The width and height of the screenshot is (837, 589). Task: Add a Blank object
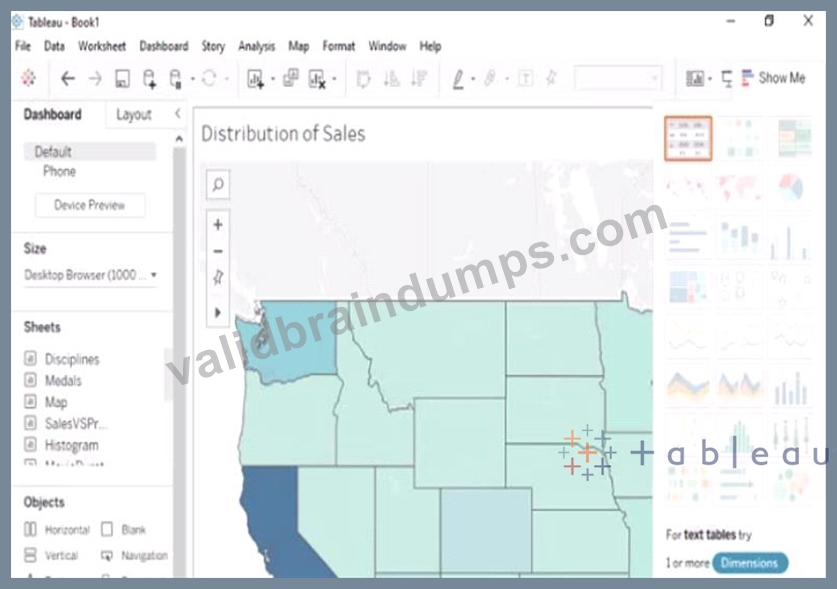(x=124, y=529)
